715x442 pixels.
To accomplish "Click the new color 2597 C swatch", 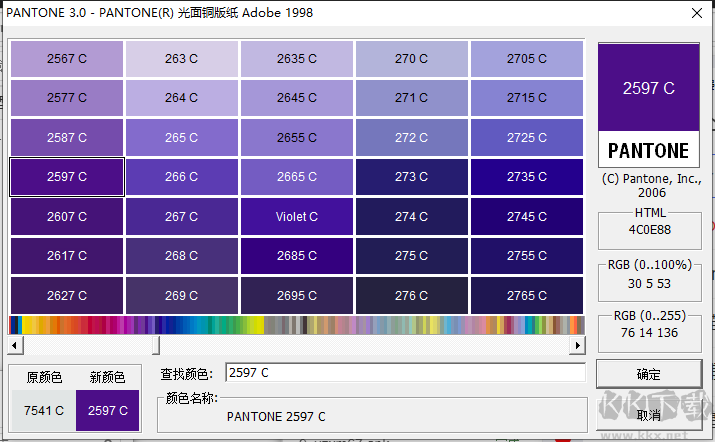I will tap(108, 411).
